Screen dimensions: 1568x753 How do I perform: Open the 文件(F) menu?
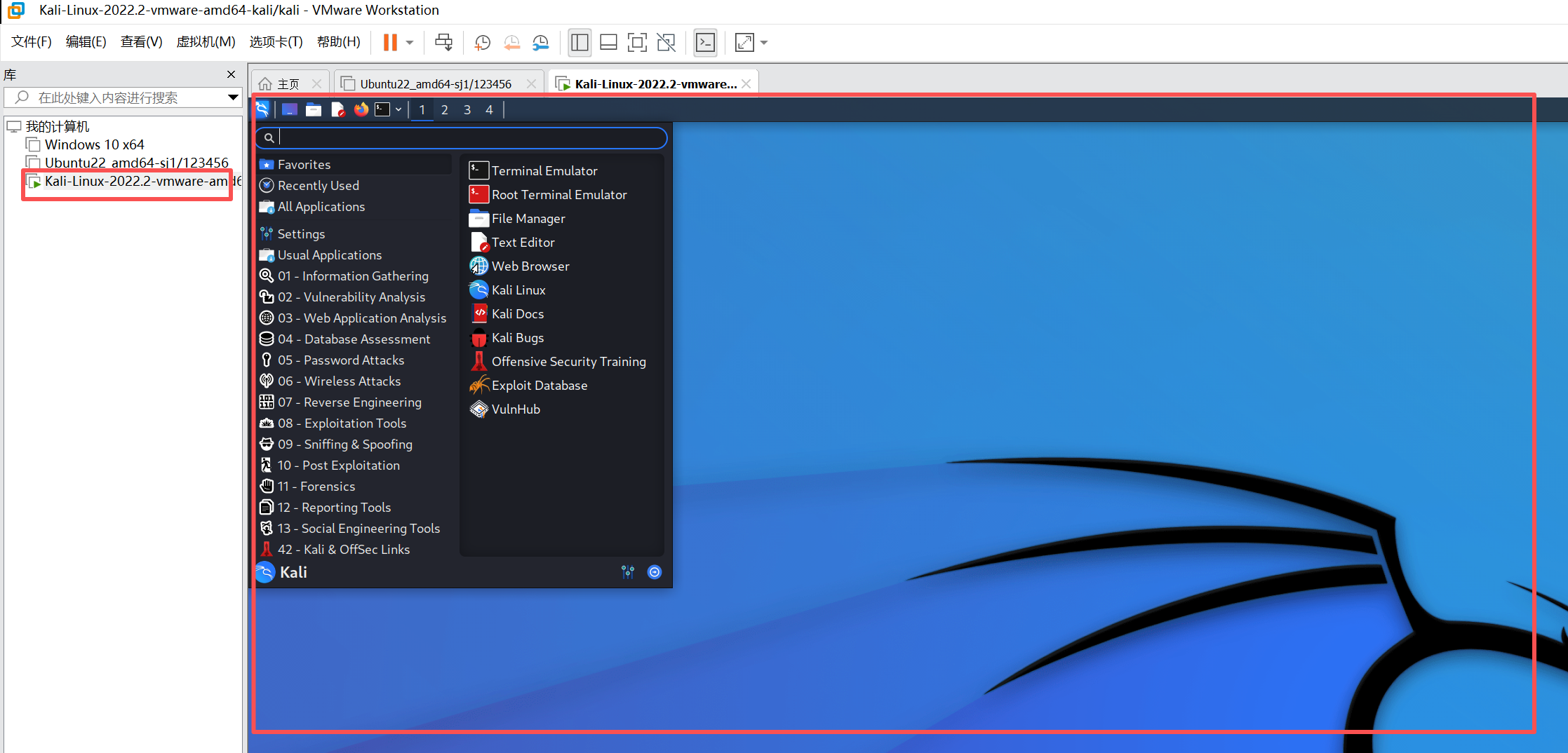tap(32, 42)
